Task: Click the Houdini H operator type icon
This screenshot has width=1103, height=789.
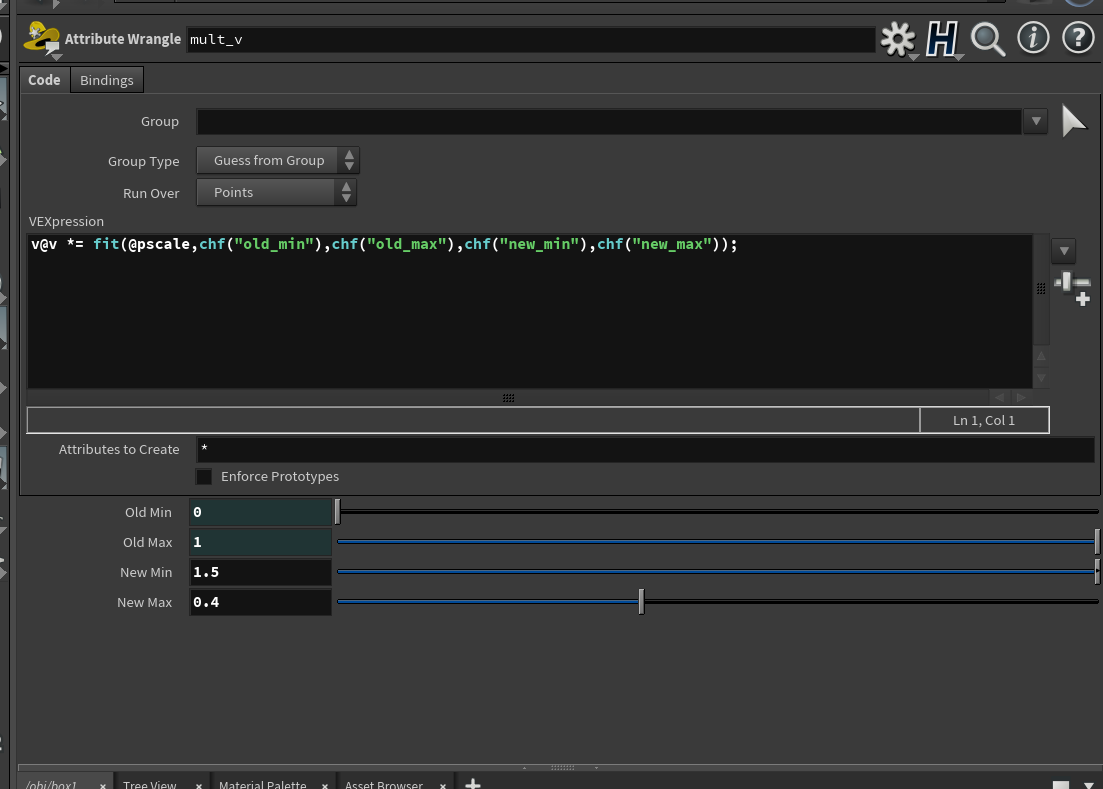Action: (942, 39)
